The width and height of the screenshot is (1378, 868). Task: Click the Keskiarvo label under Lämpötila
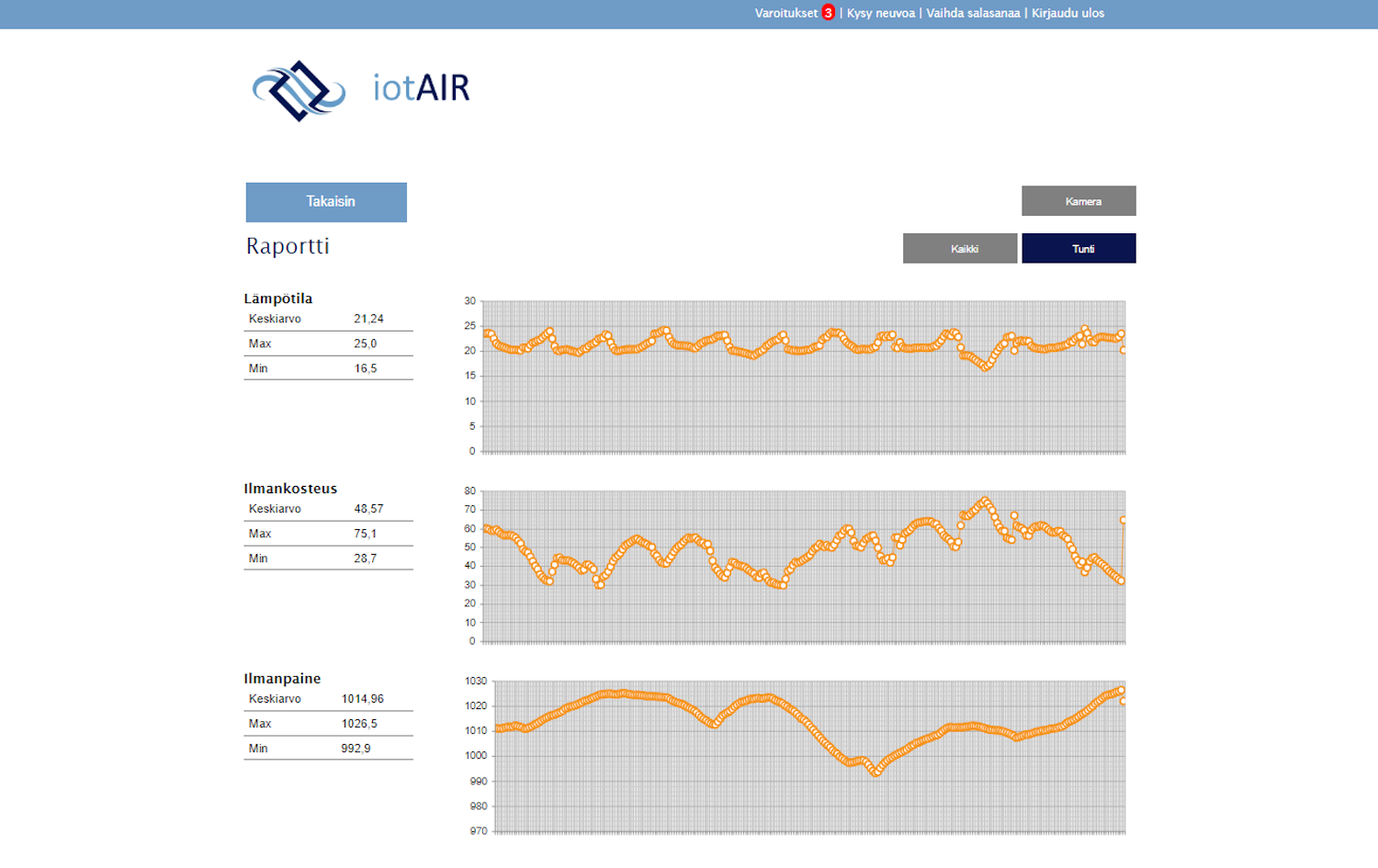tap(275, 319)
